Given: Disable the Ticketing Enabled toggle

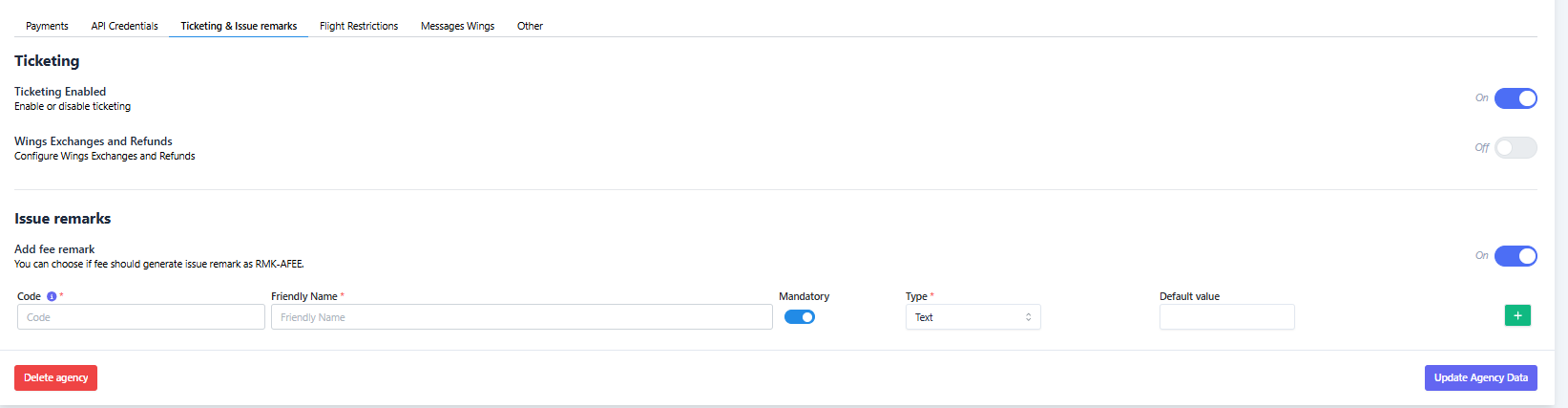Looking at the screenshot, I should [x=1516, y=98].
